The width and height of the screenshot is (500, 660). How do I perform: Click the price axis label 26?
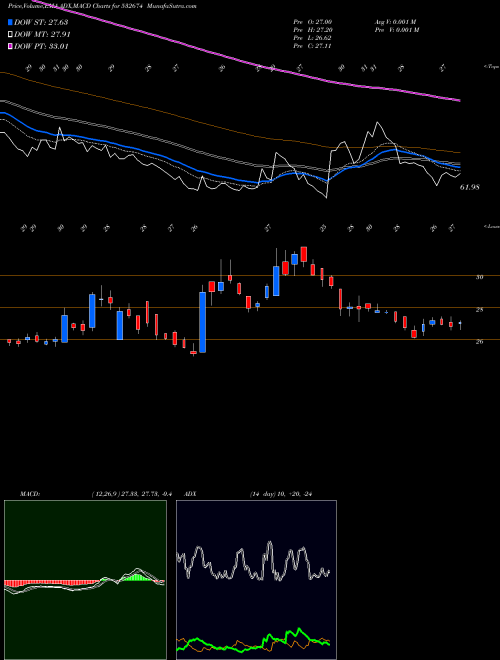click(x=479, y=342)
